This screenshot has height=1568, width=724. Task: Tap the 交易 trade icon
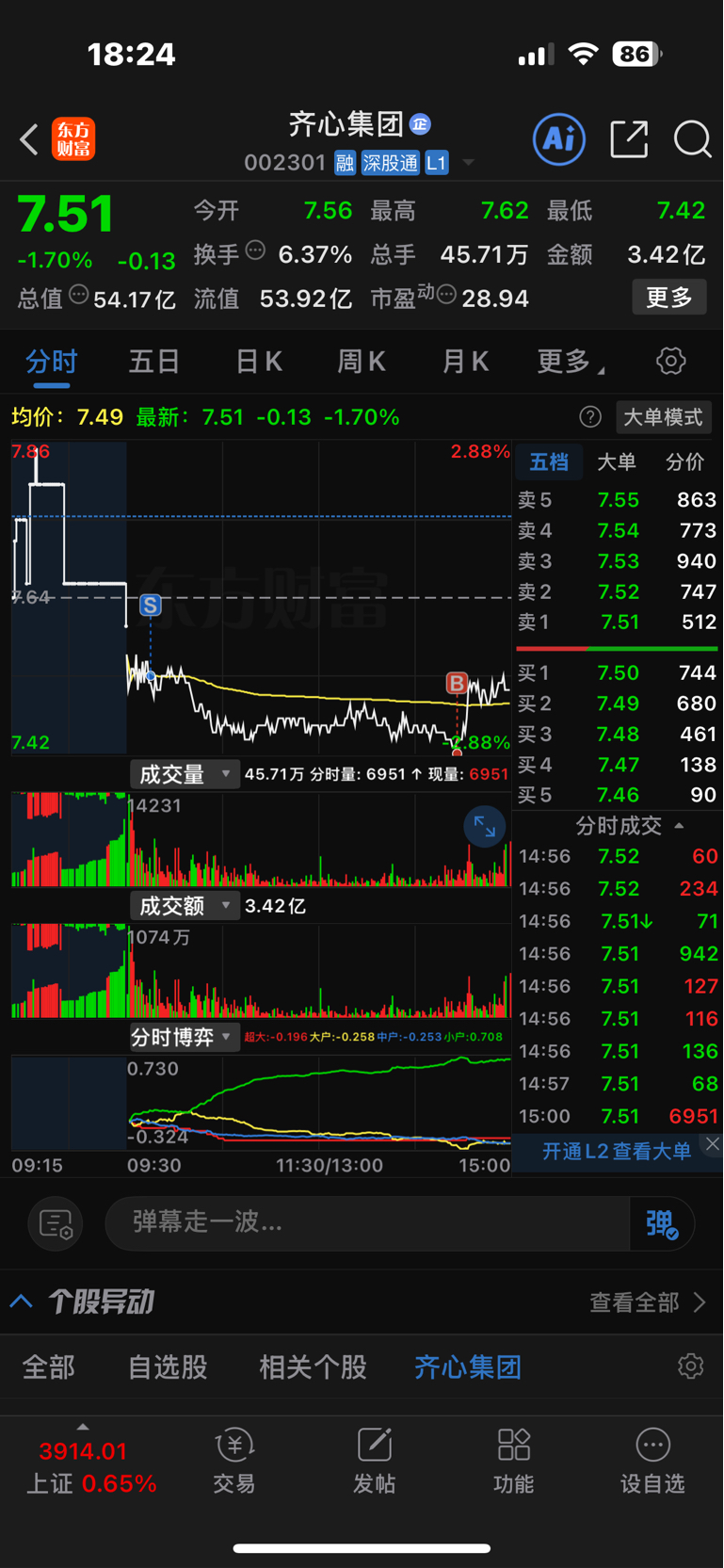click(x=234, y=1462)
